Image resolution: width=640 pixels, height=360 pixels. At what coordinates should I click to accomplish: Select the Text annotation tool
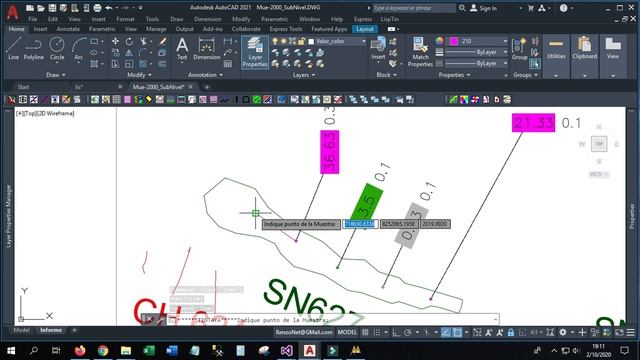(182, 49)
